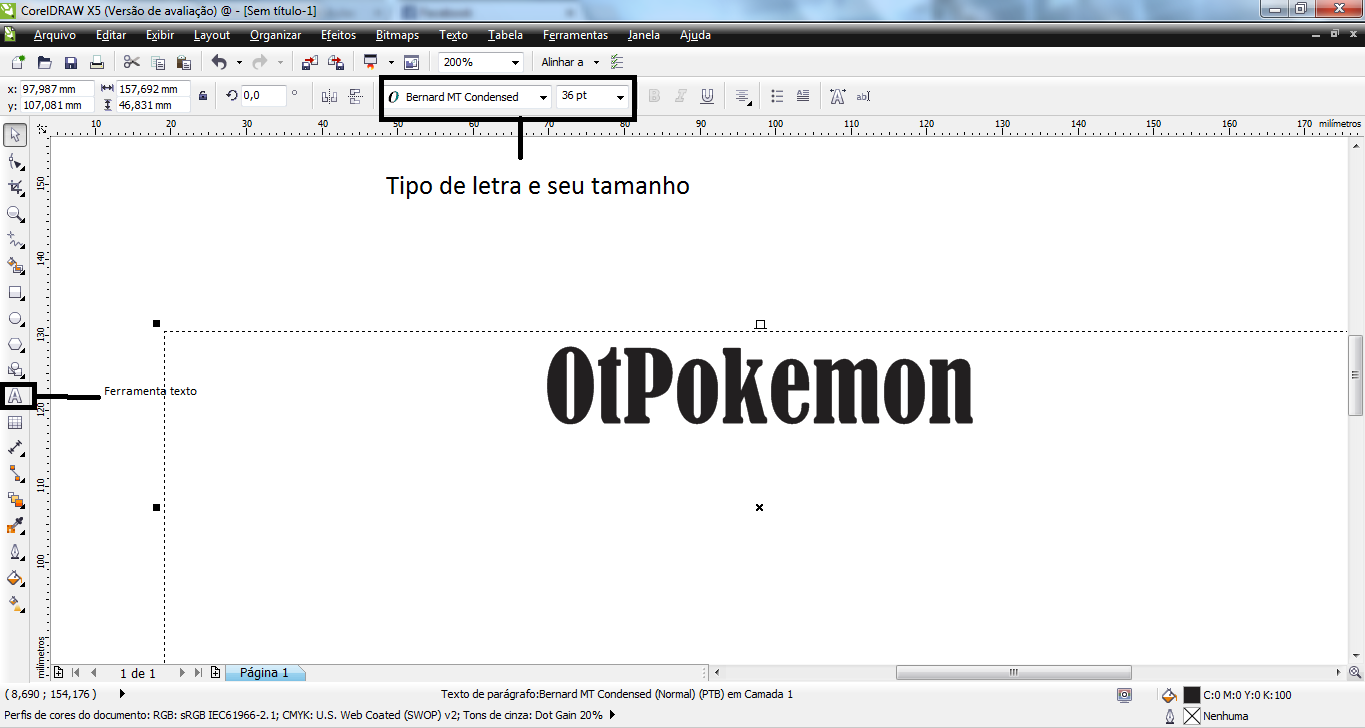The image size is (1365, 728).
Task: Undo the last action
Action: (x=219, y=62)
